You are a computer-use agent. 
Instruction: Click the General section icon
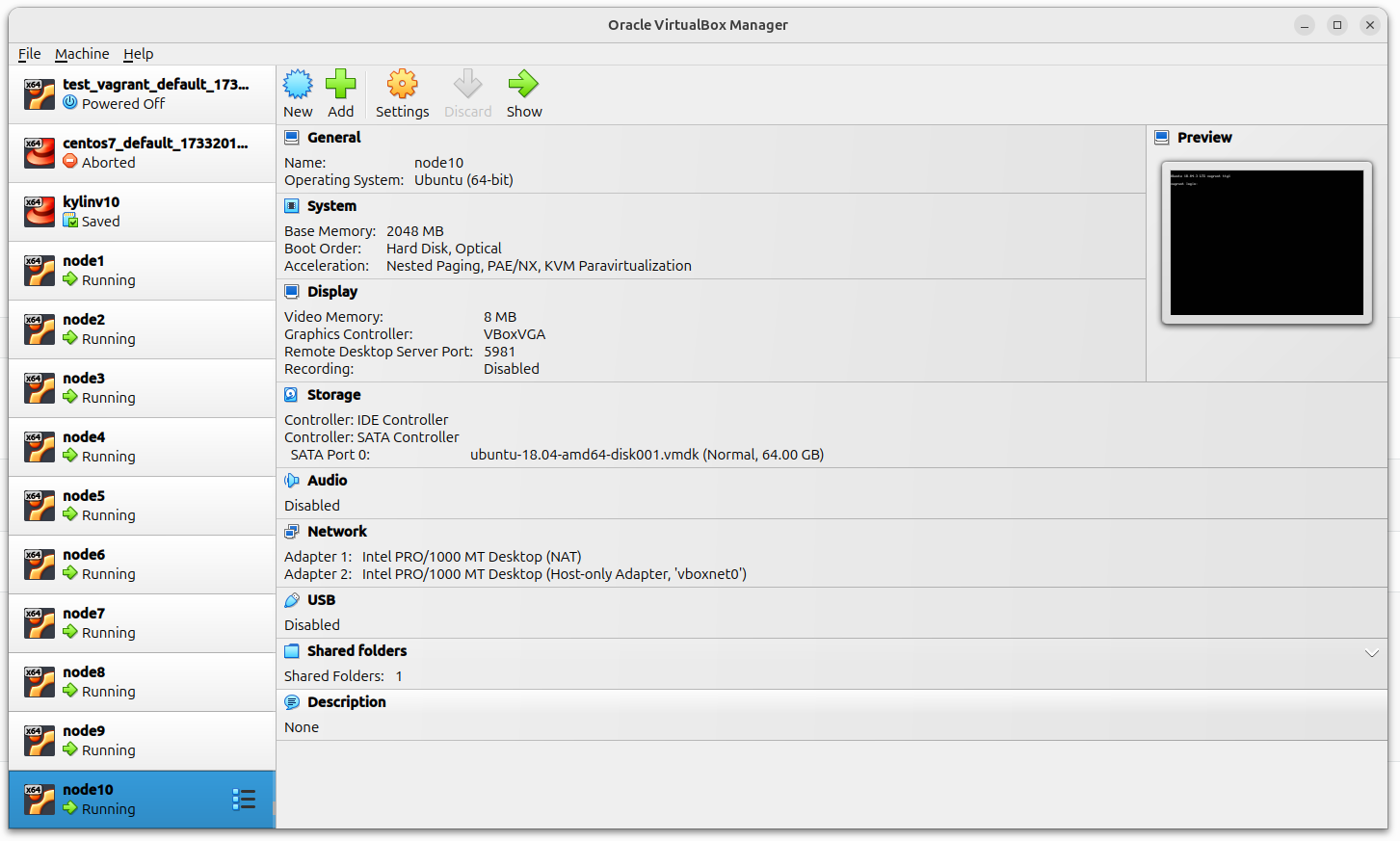[x=292, y=138]
